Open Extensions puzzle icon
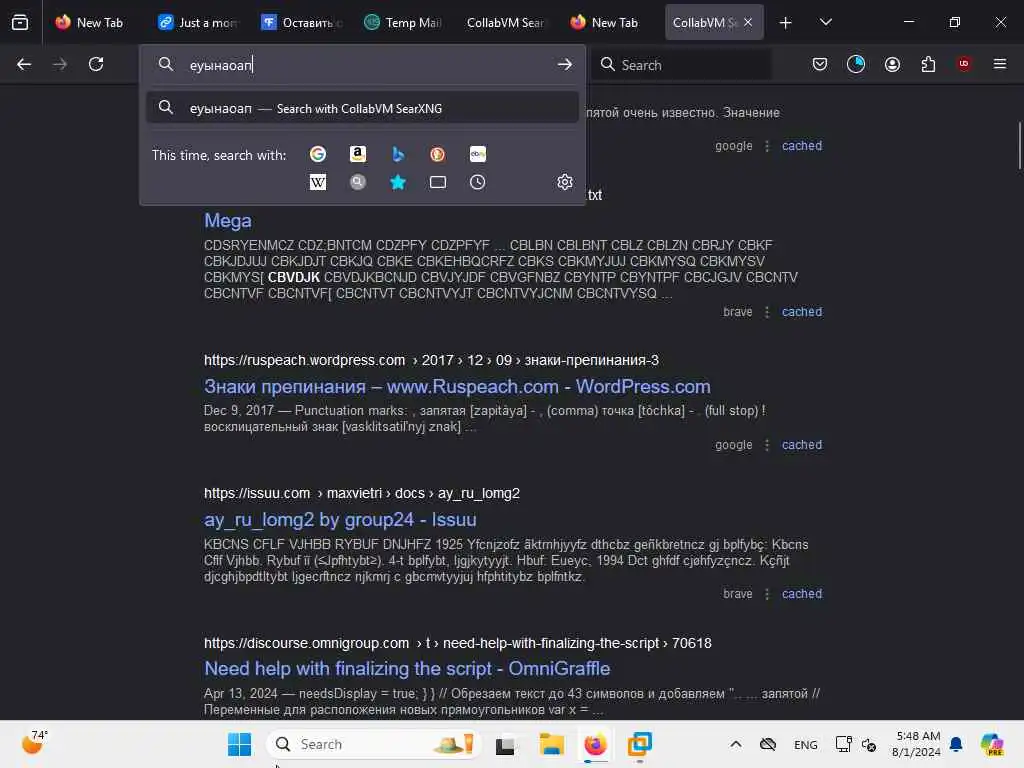1024x768 pixels. click(x=928, y=64)
